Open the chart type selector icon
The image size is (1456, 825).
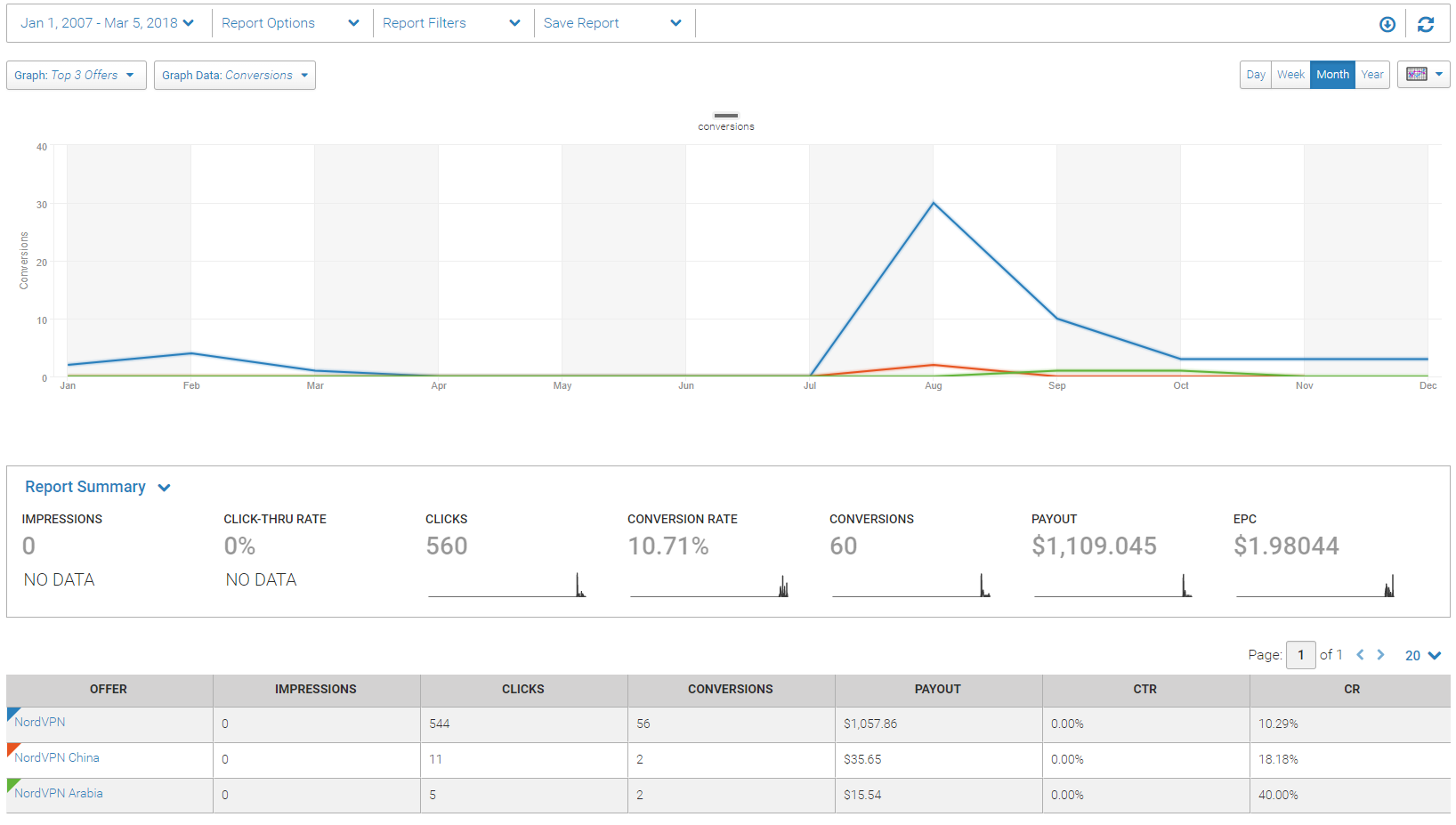(x=1423, y=75)
